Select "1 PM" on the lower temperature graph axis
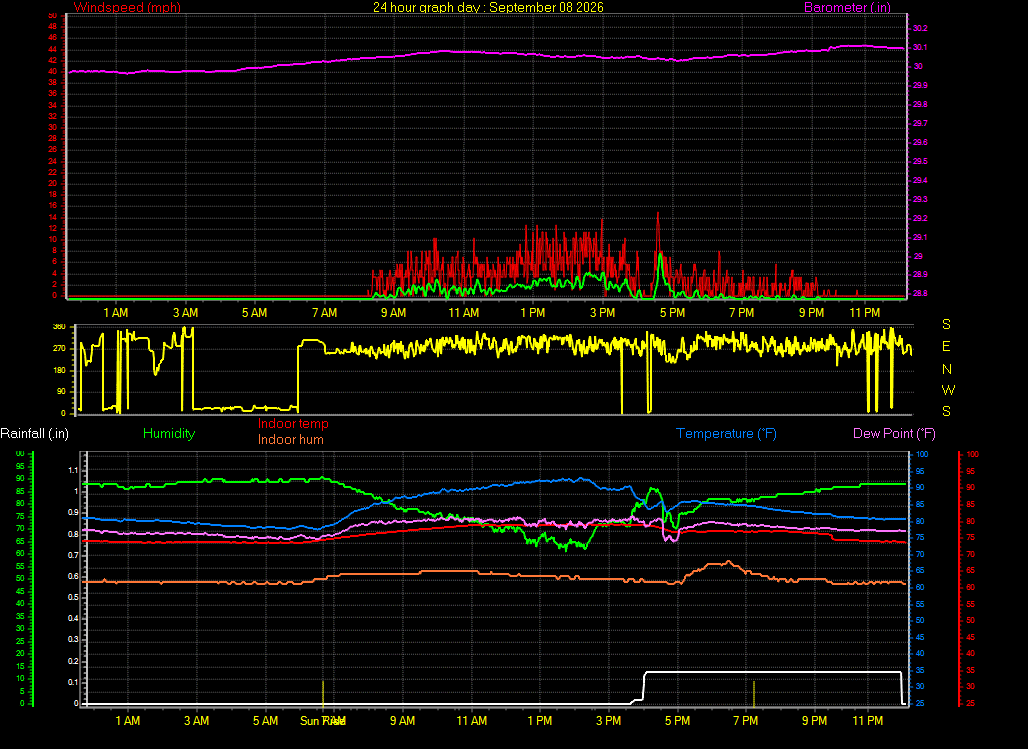Screen dimensions: 1028x749 (x=540, y=721)
